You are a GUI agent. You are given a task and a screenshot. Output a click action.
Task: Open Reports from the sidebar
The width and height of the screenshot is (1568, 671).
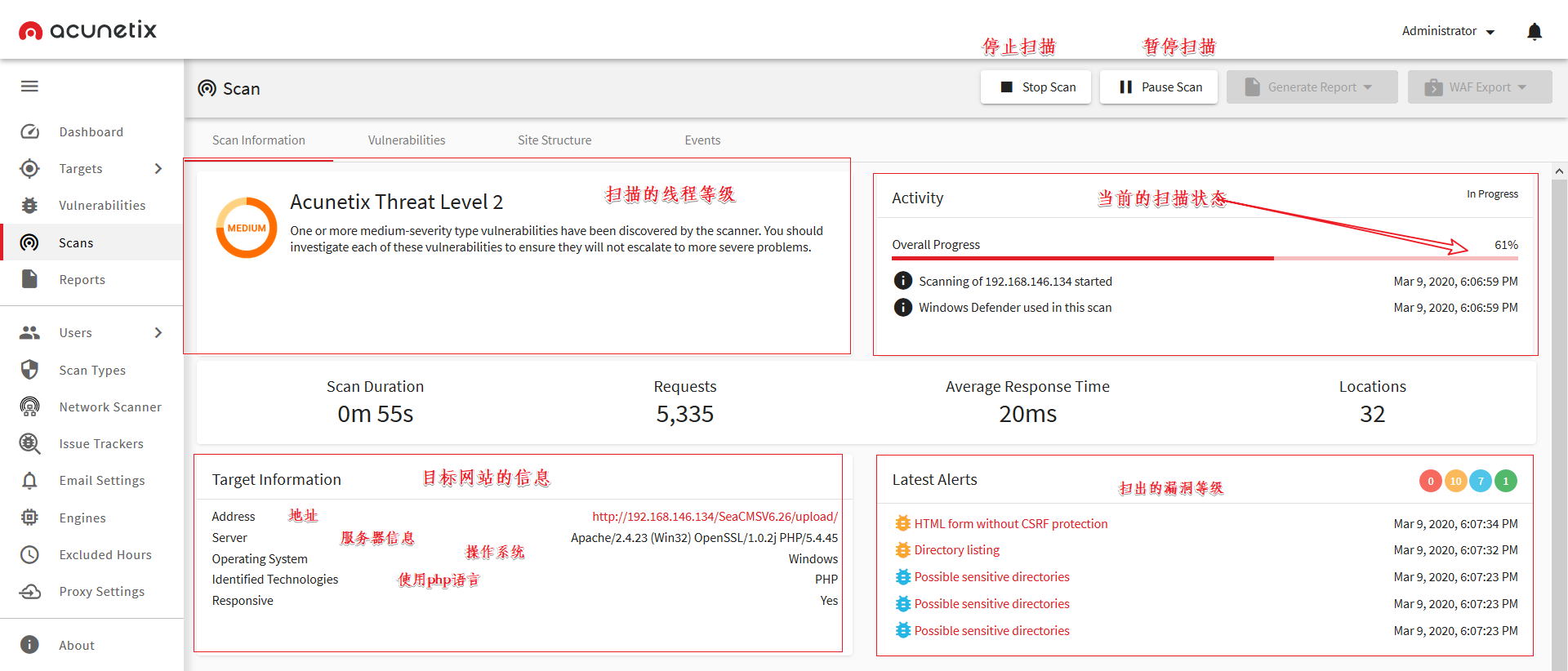click(82, 279)
